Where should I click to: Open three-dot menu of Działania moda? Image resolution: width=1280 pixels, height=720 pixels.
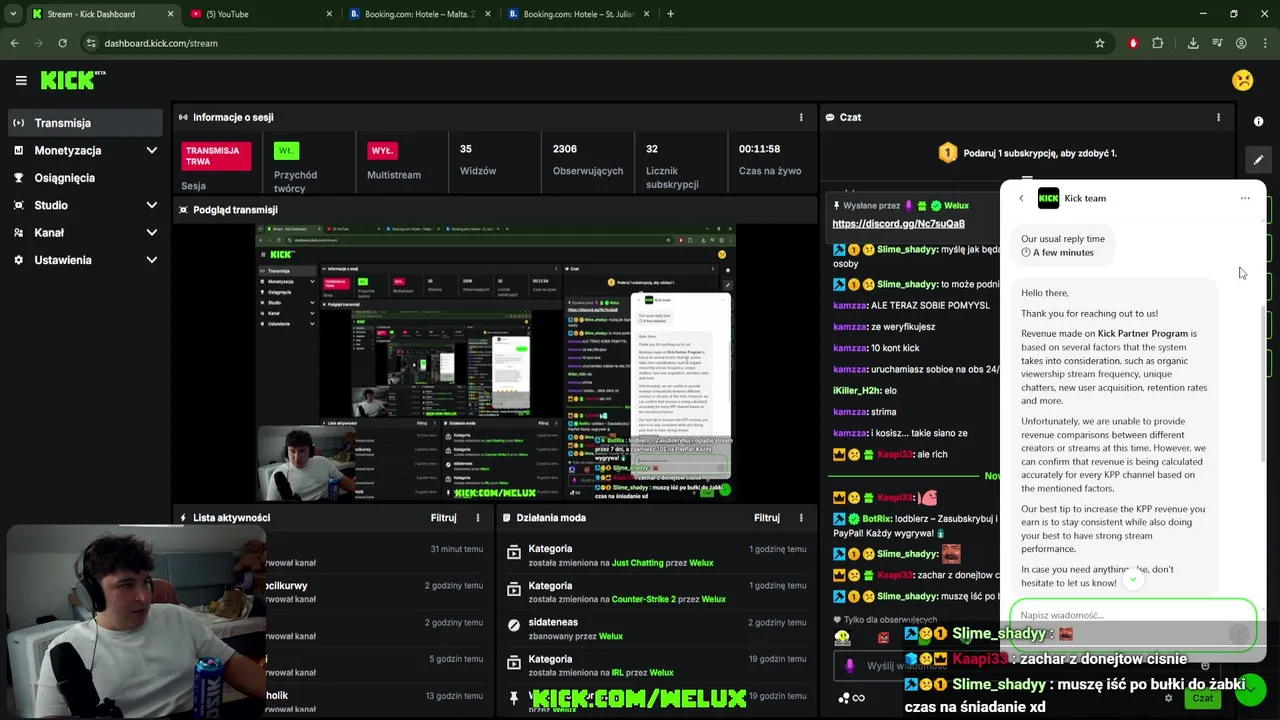[800, 518]
